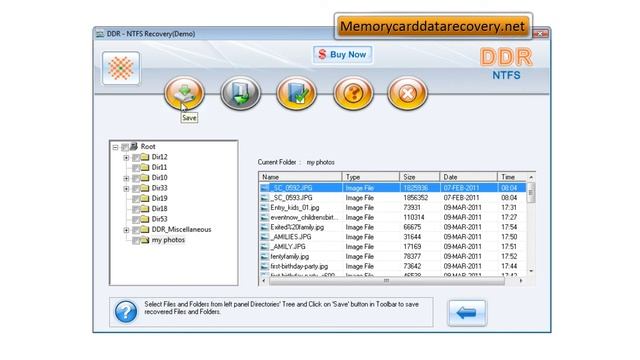
Task: Click image icon beside _SC_0593.JPG
Action: click(x=265, y=198)
